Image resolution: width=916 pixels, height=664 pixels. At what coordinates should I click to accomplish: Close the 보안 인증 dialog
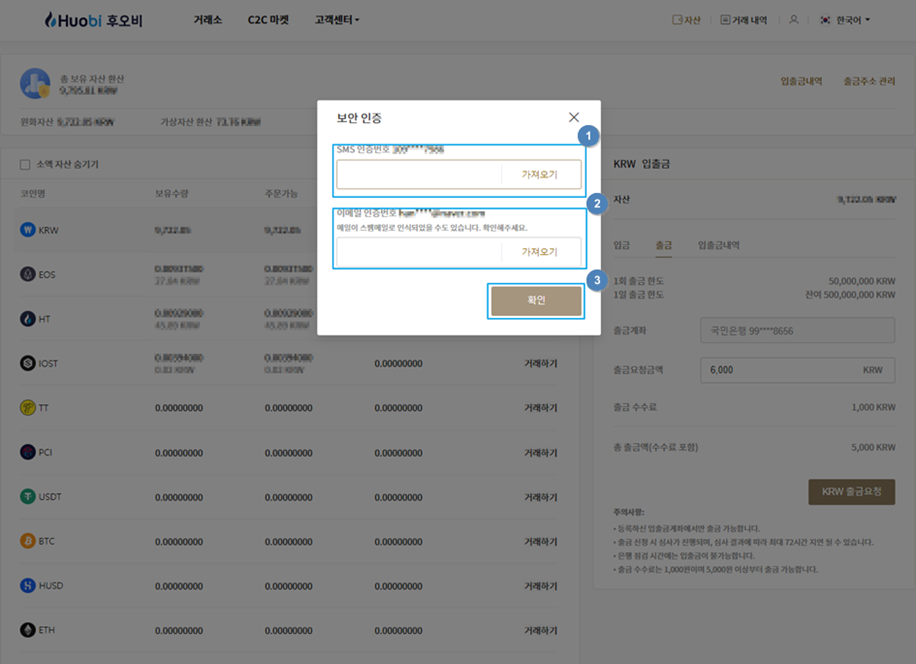coord(574,117)
